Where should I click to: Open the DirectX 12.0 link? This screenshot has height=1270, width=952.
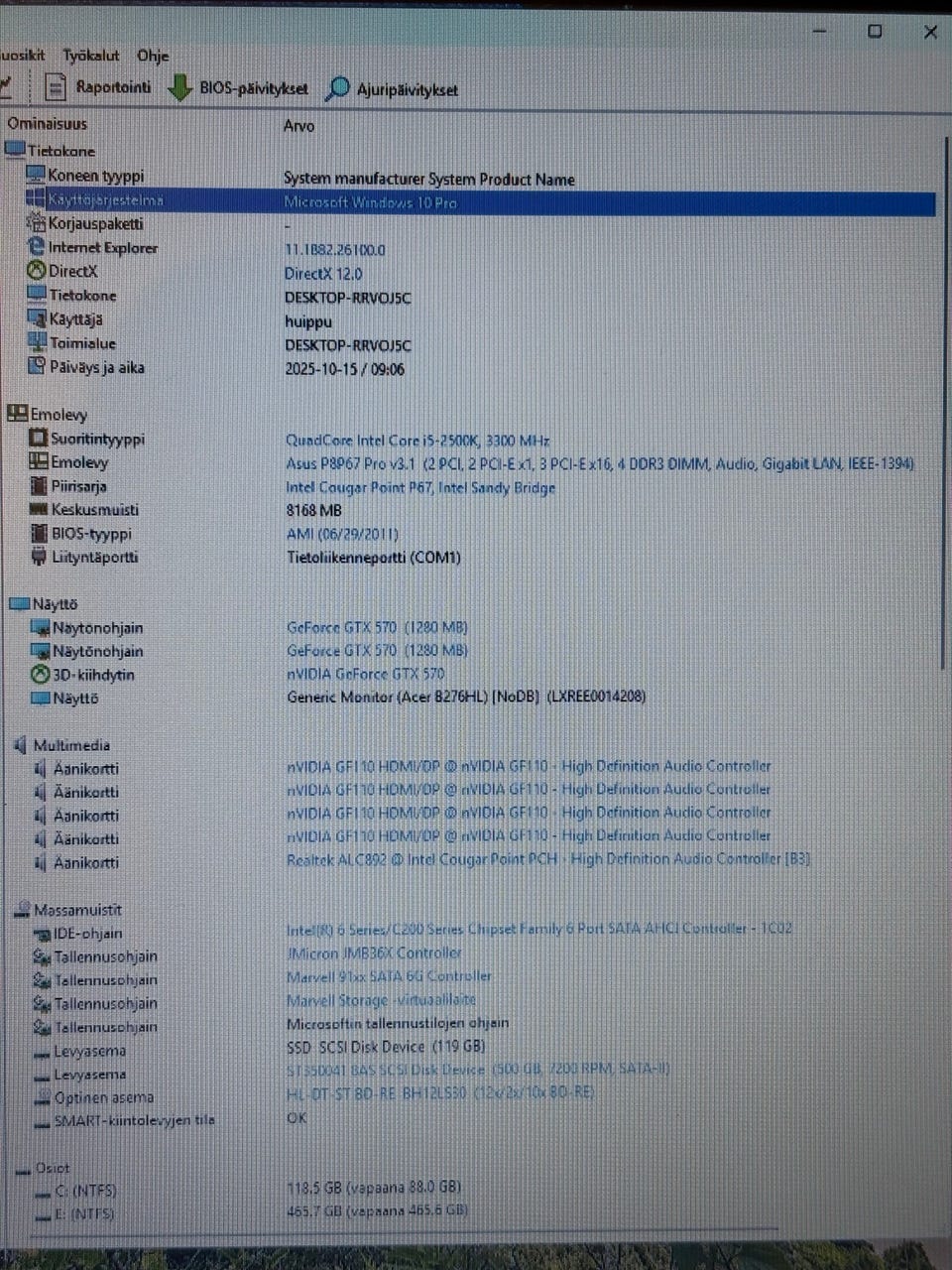[323, 274]
